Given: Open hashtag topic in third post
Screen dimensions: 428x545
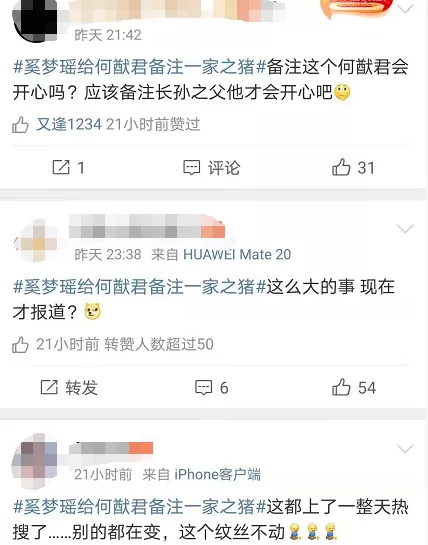Looking at the screenshot, I should (139, 507).
